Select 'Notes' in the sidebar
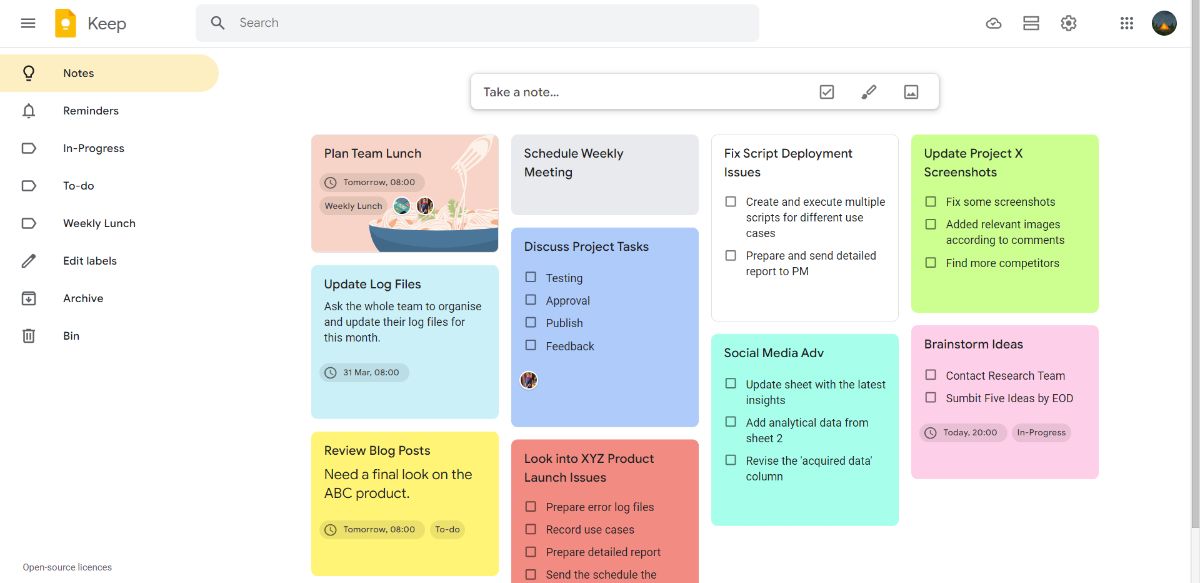This screenshot has width=1200, height=583. [78, 73]
